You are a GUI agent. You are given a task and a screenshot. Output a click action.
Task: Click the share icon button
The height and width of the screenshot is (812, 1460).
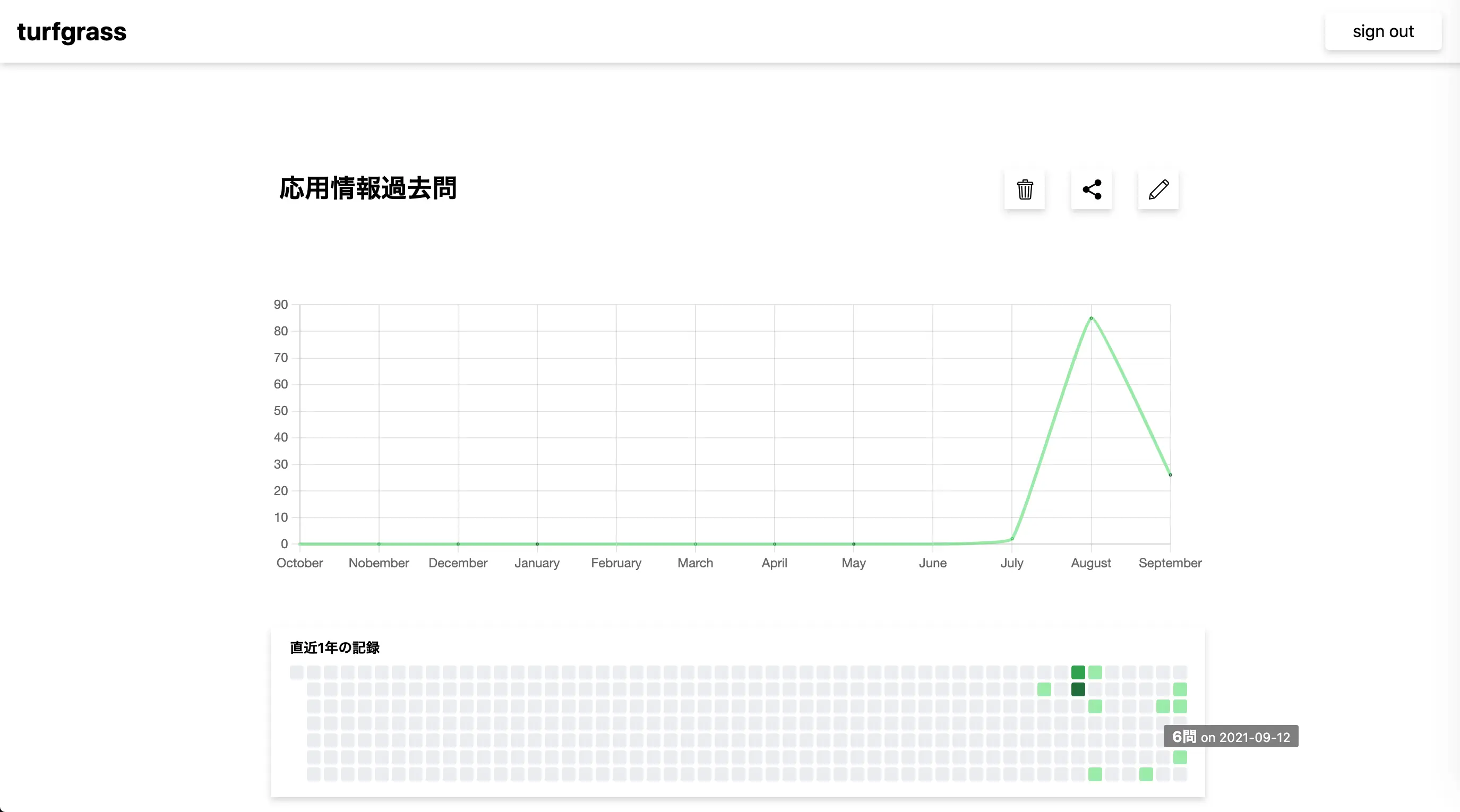click(1091, 189)
